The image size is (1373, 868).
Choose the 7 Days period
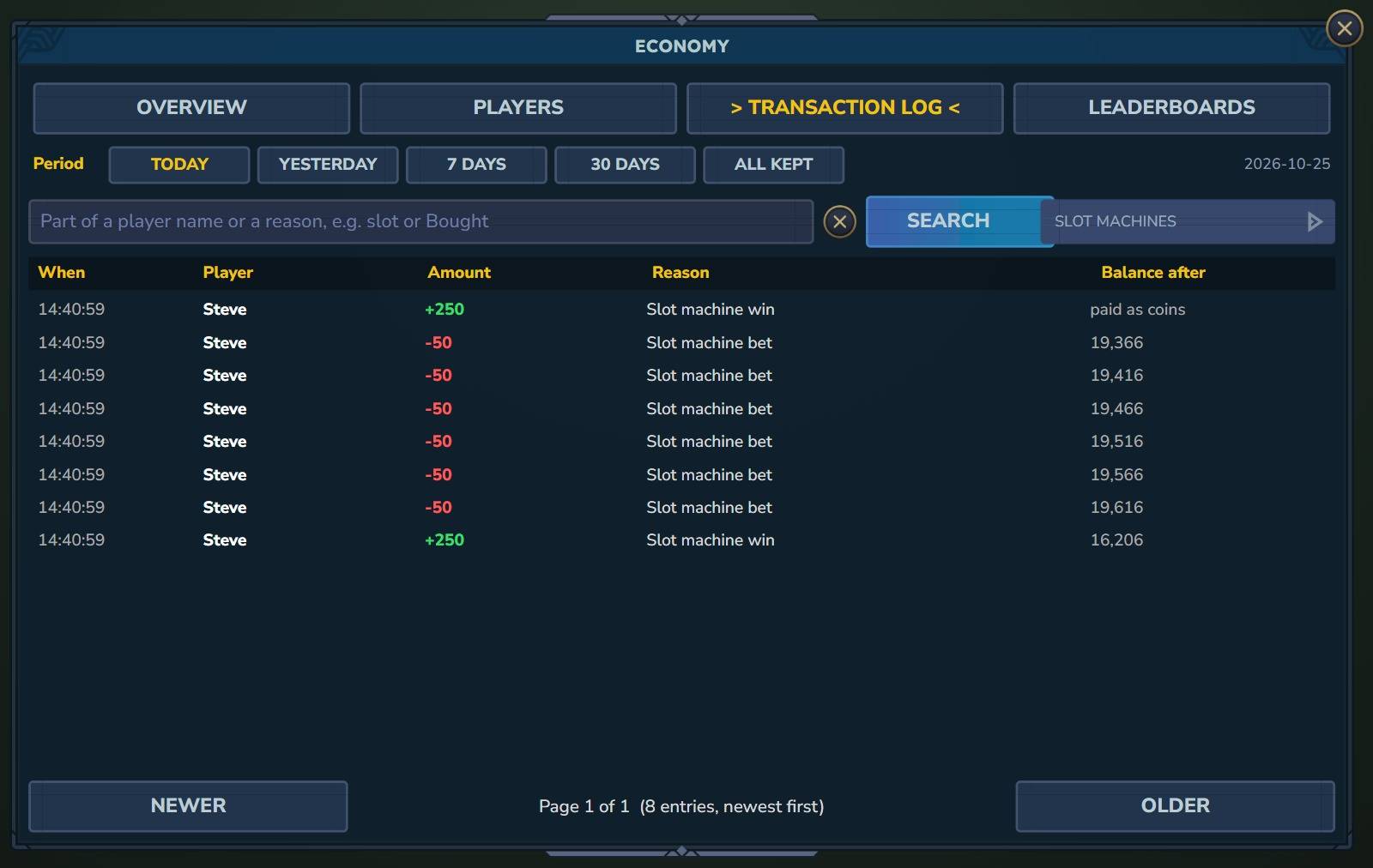coord(476,165)
